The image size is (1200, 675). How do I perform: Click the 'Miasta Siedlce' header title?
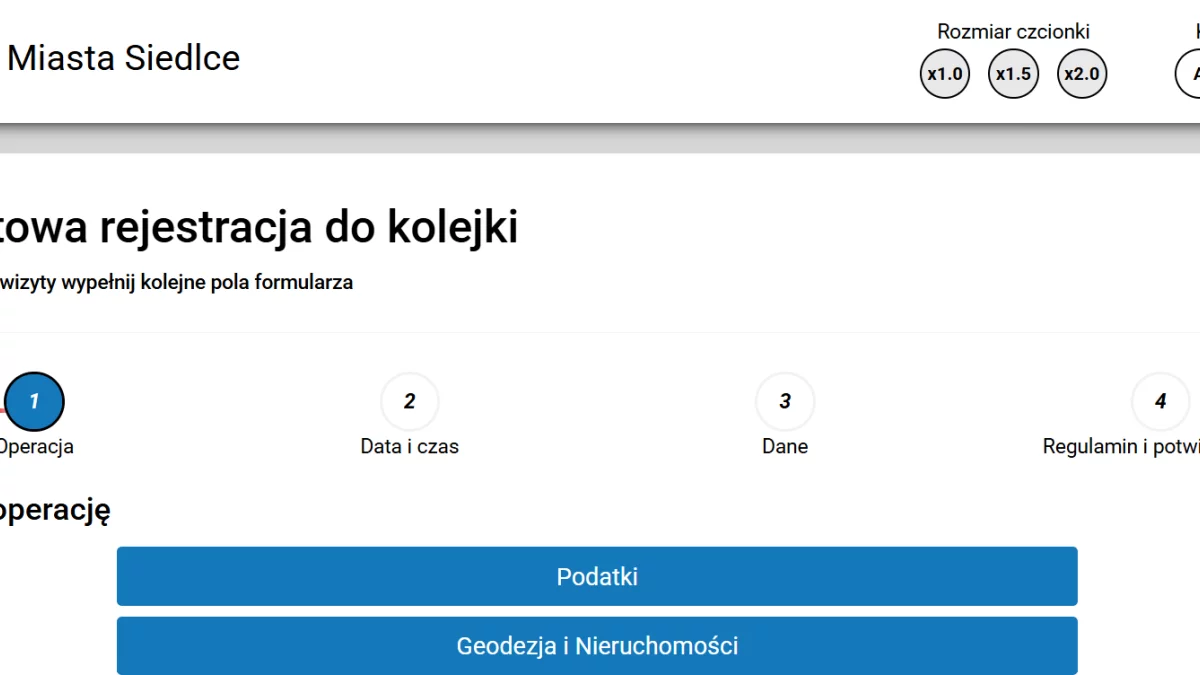(x=124, y=58)
